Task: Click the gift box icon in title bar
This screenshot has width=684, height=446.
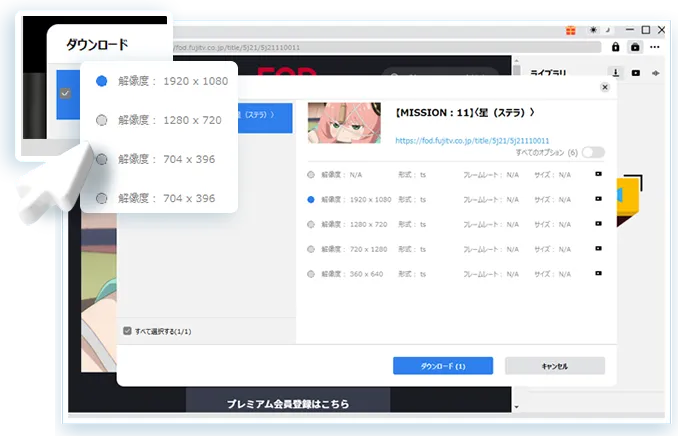Action: click(571, 31)
